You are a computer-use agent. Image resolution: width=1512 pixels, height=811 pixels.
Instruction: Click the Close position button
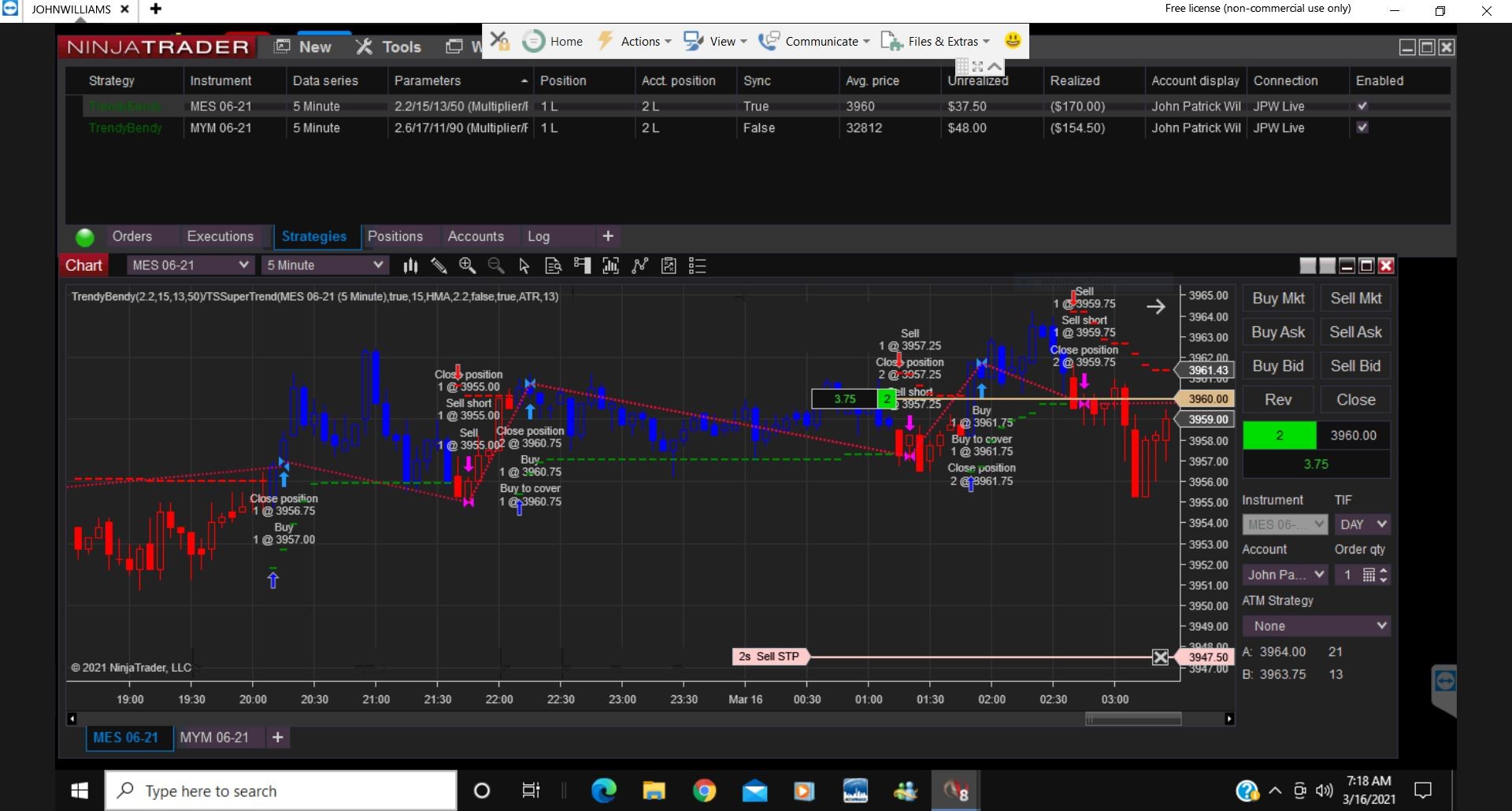click(1355, 400)
